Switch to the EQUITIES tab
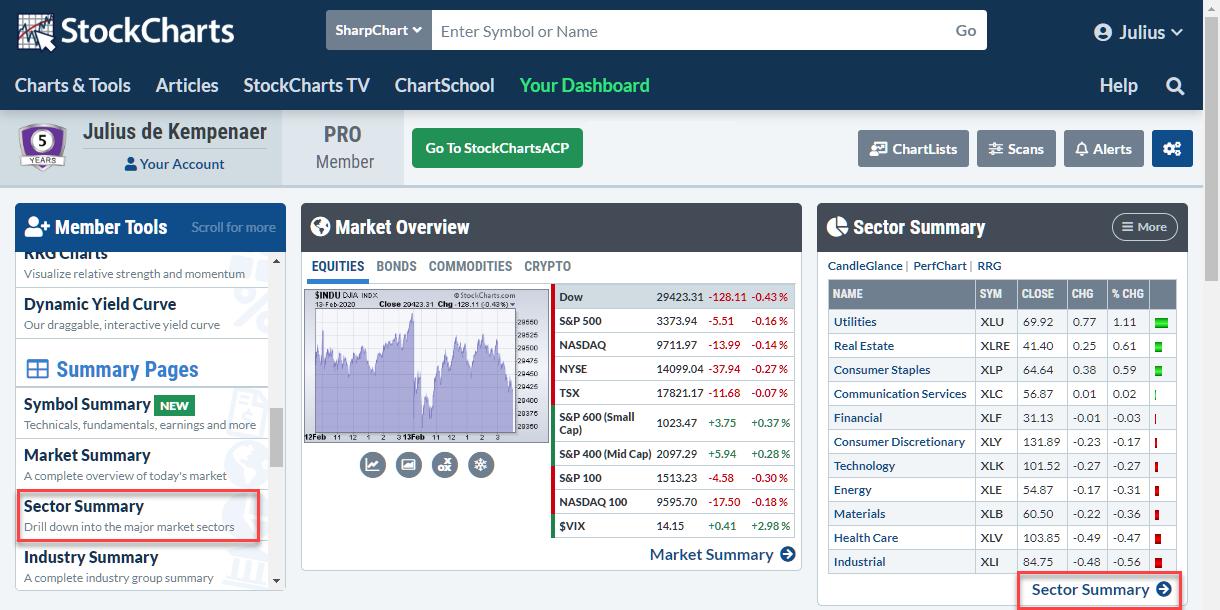1220x610 pixels. (337, 266)
